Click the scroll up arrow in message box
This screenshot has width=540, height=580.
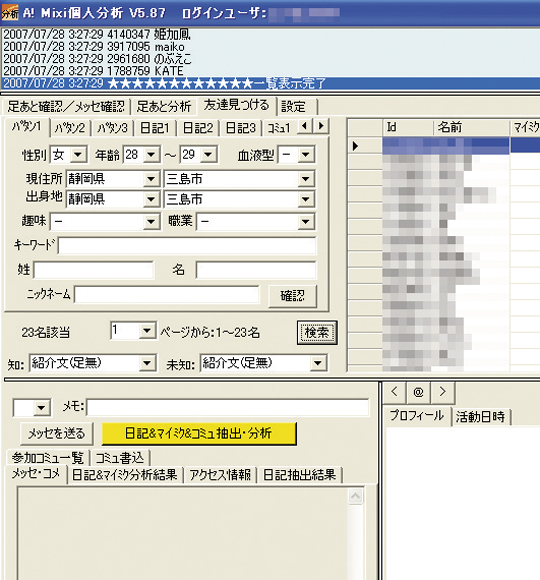(355, 496)
